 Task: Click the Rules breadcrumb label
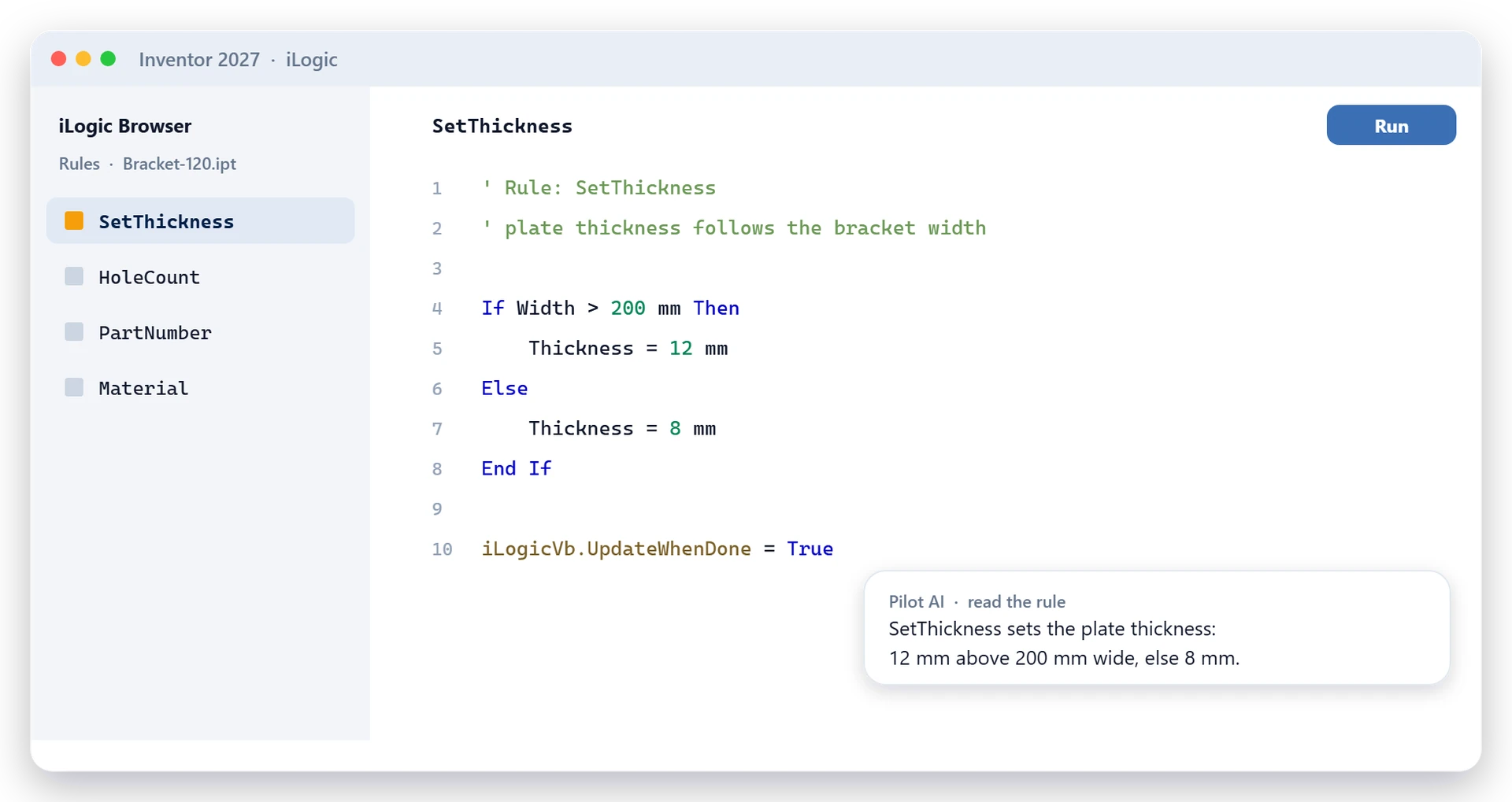tap(80, 164)
